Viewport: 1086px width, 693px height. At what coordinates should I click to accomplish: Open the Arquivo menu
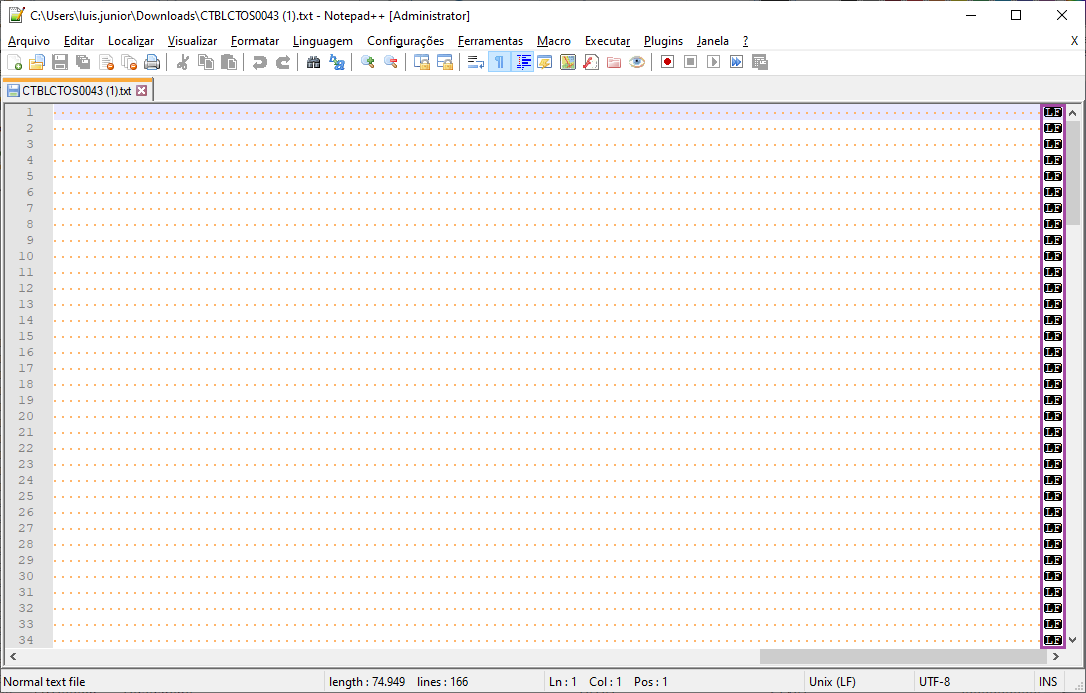pyautogui.click(x=29, y=41)
